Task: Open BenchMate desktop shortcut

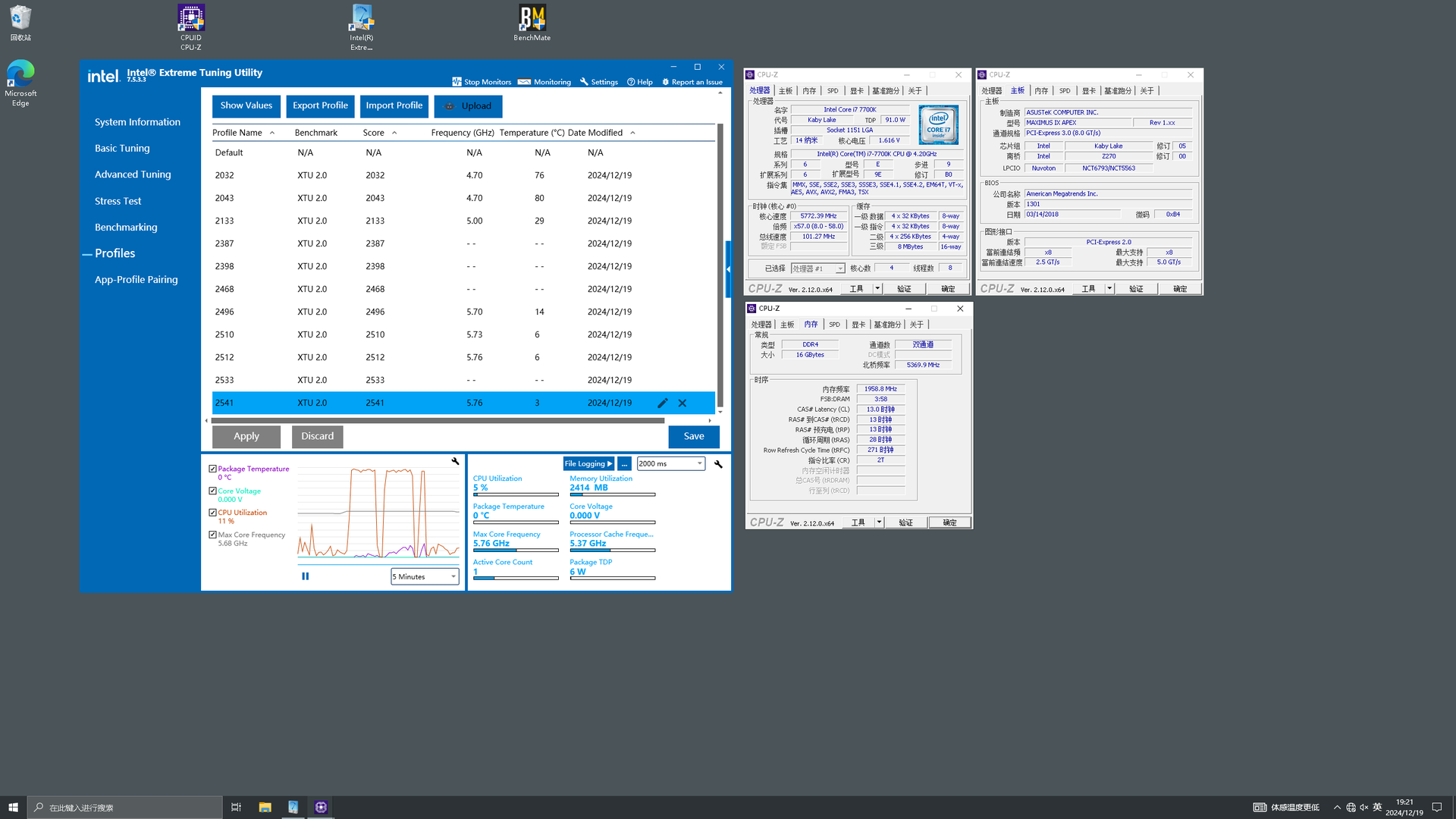Action: click(532, 23)
